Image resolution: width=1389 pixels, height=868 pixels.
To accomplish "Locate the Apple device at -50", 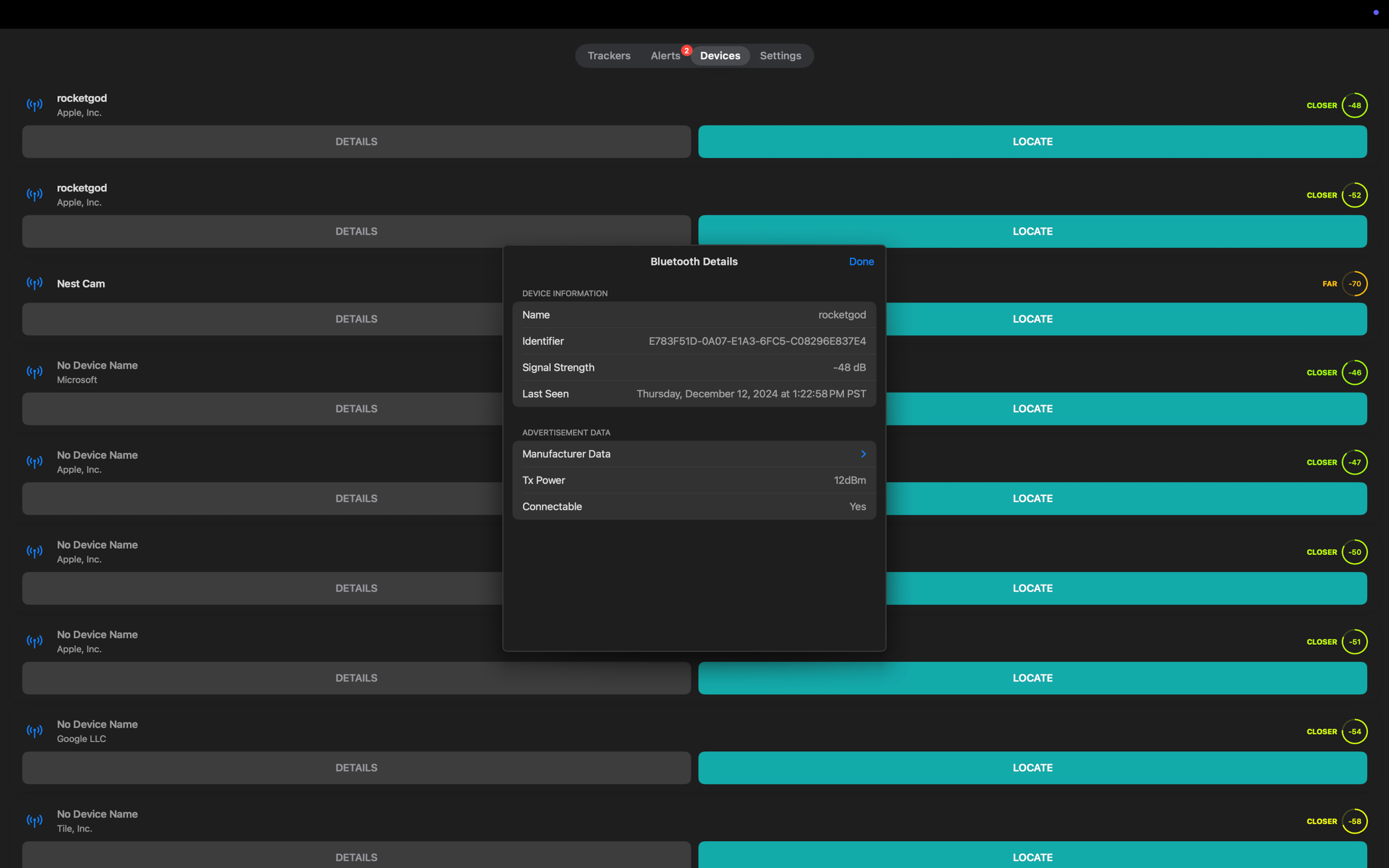I will (x=1127, y=588).
